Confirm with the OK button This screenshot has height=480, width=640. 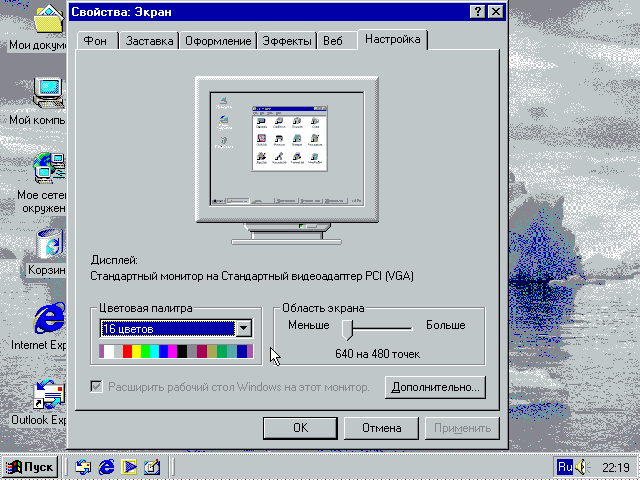pyautogui.click(x=300, y=428)
